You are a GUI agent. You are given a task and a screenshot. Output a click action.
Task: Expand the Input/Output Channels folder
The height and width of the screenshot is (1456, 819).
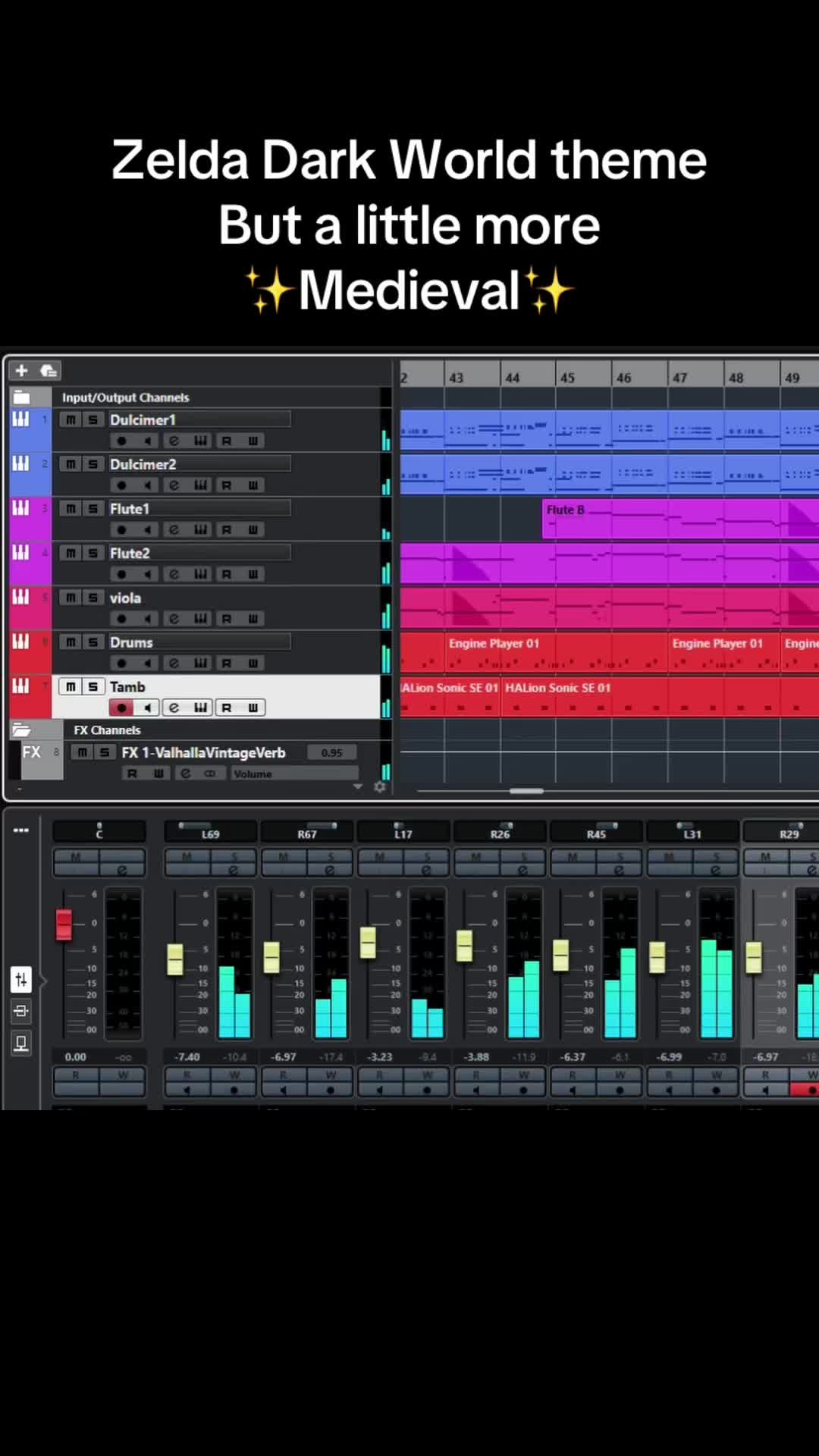21,397
